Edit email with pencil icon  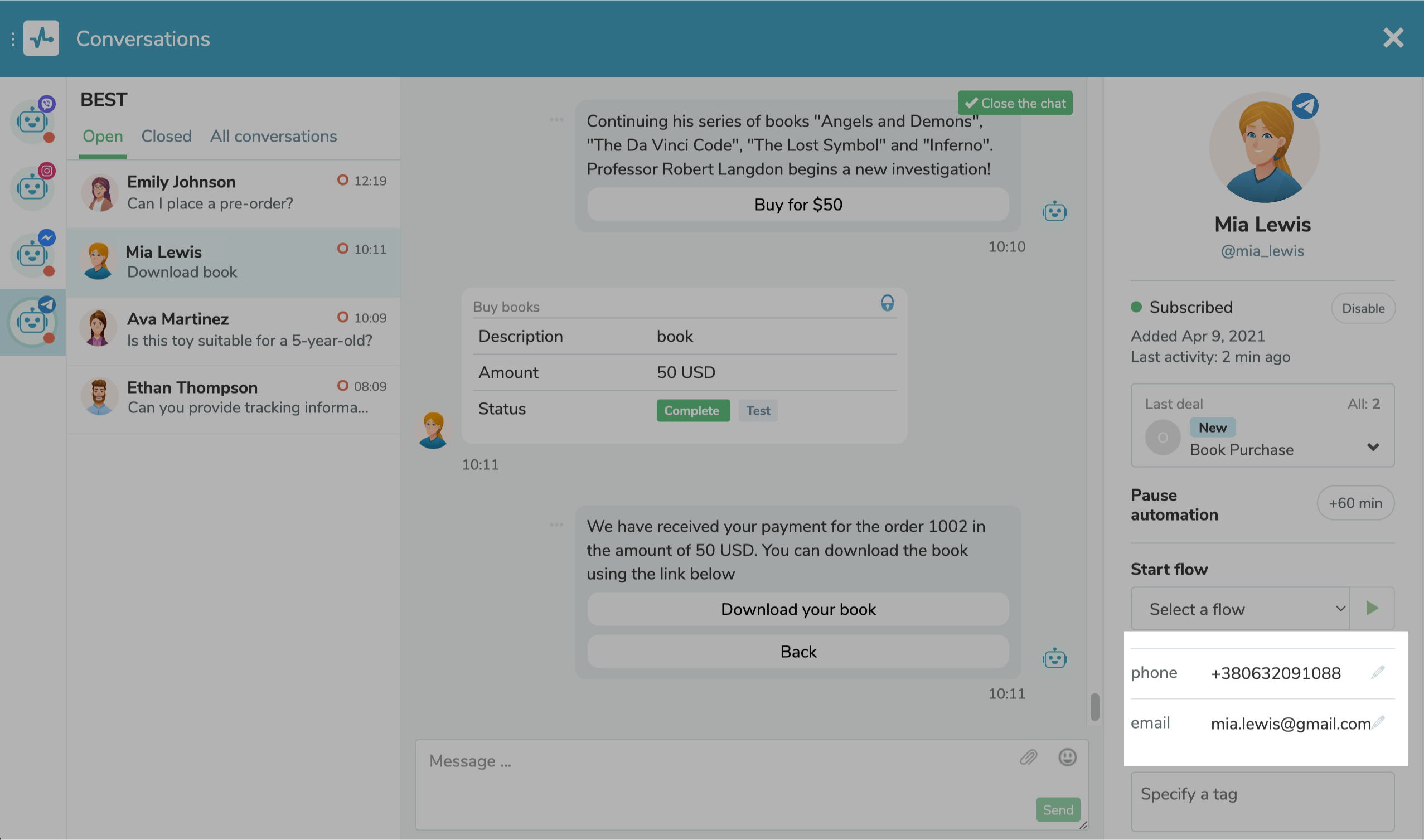coord(1379,722)
